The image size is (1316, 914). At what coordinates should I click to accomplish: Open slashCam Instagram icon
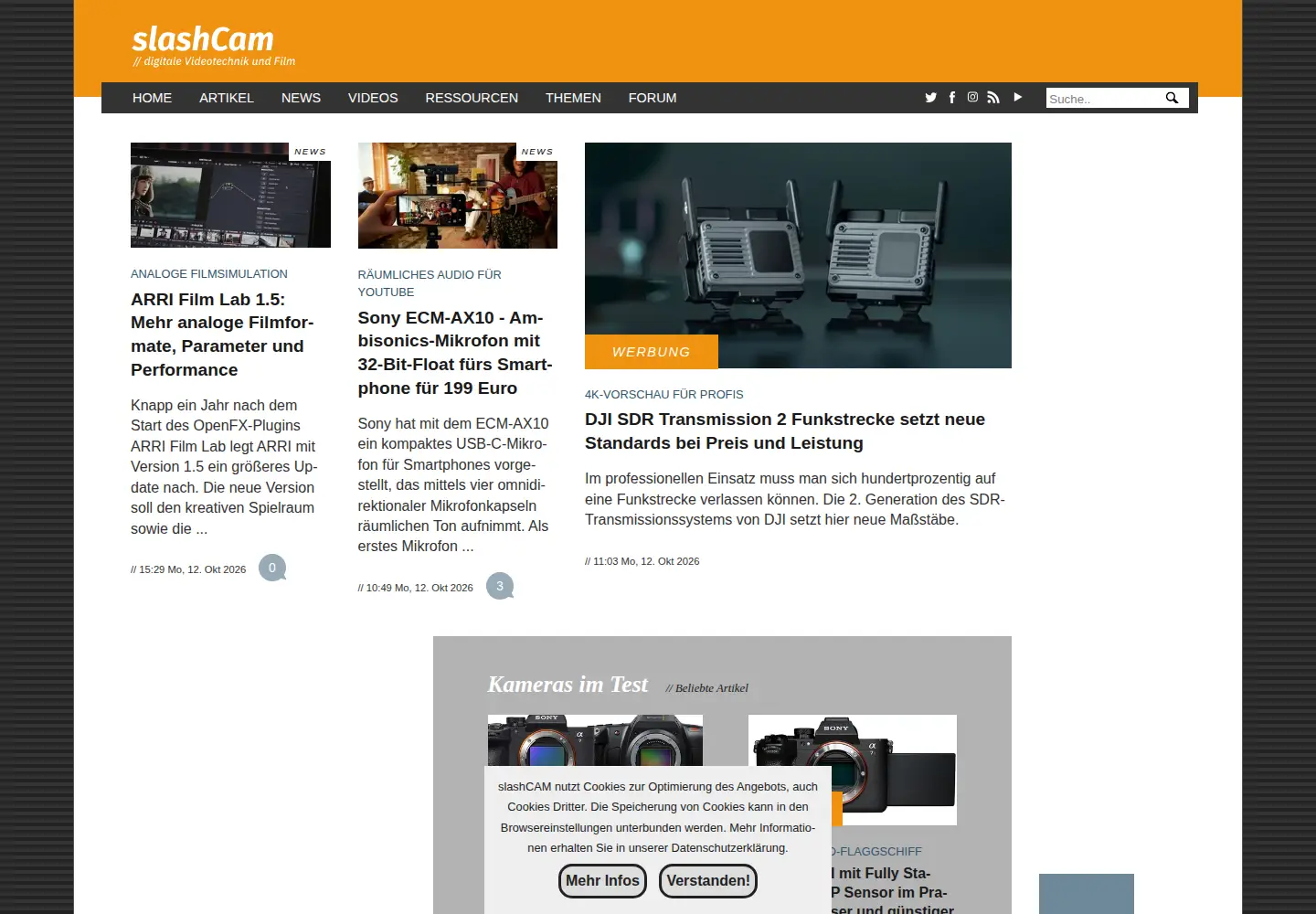972,97
